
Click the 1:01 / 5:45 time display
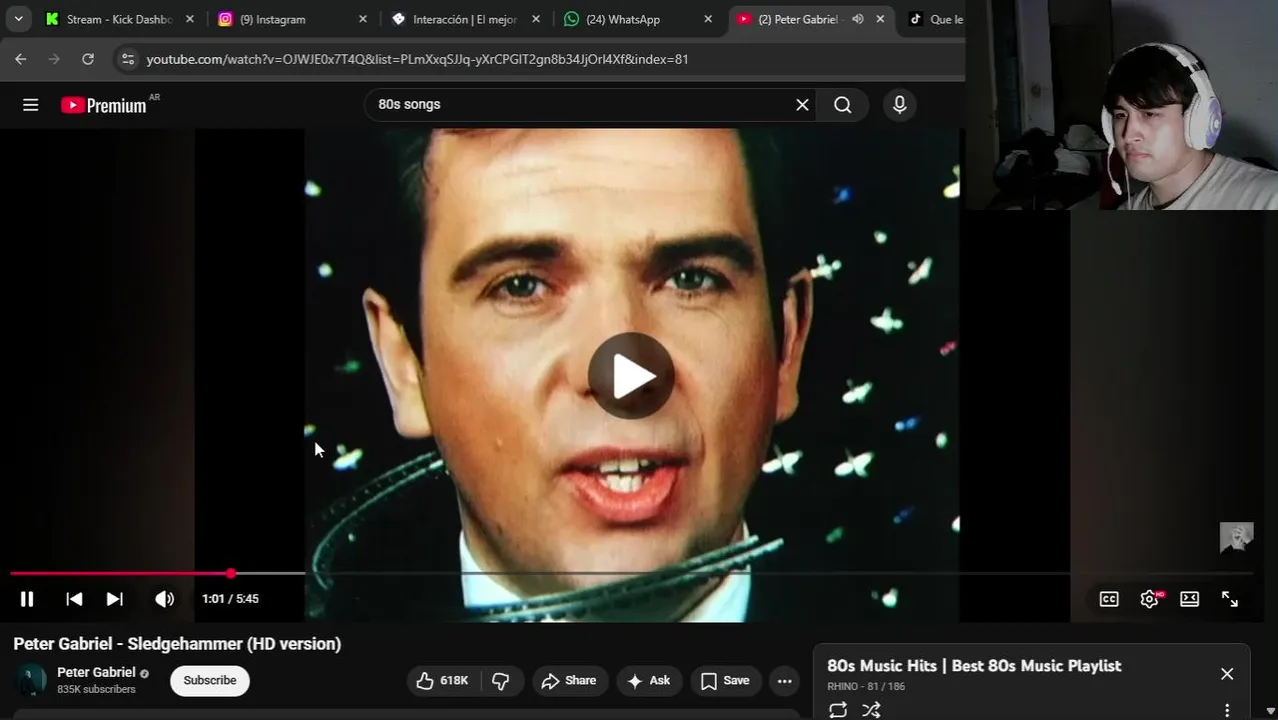click(230, 599)
